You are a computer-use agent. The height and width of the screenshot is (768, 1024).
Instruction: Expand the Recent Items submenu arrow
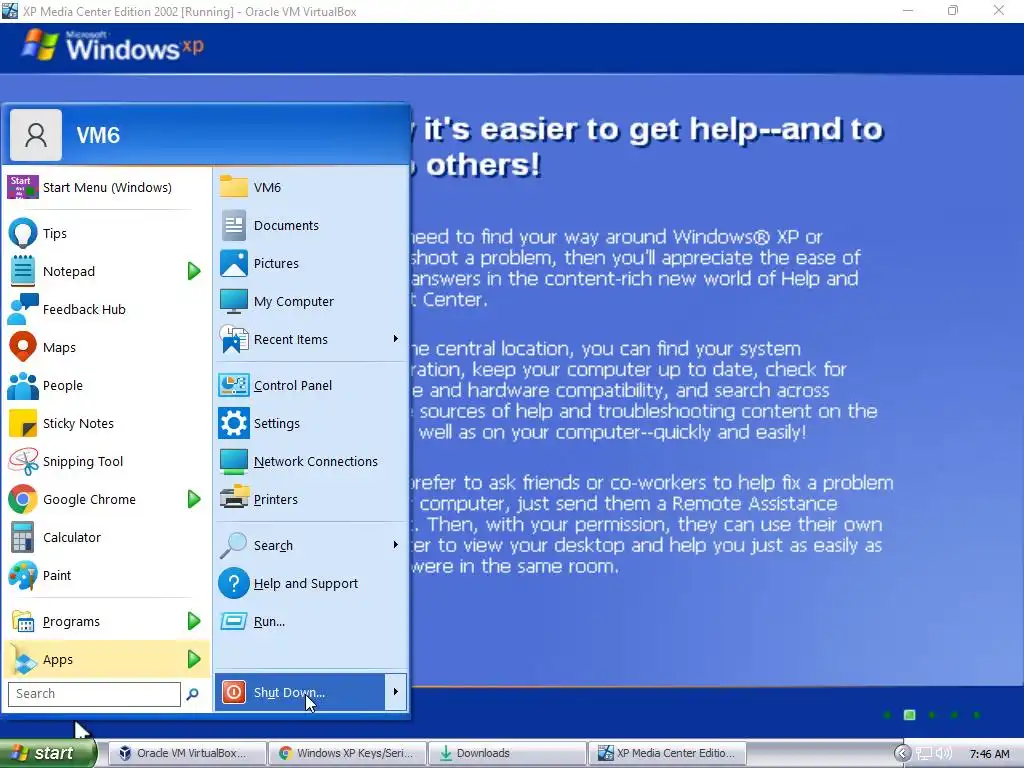pyautogui.click(x=396, y=339)
